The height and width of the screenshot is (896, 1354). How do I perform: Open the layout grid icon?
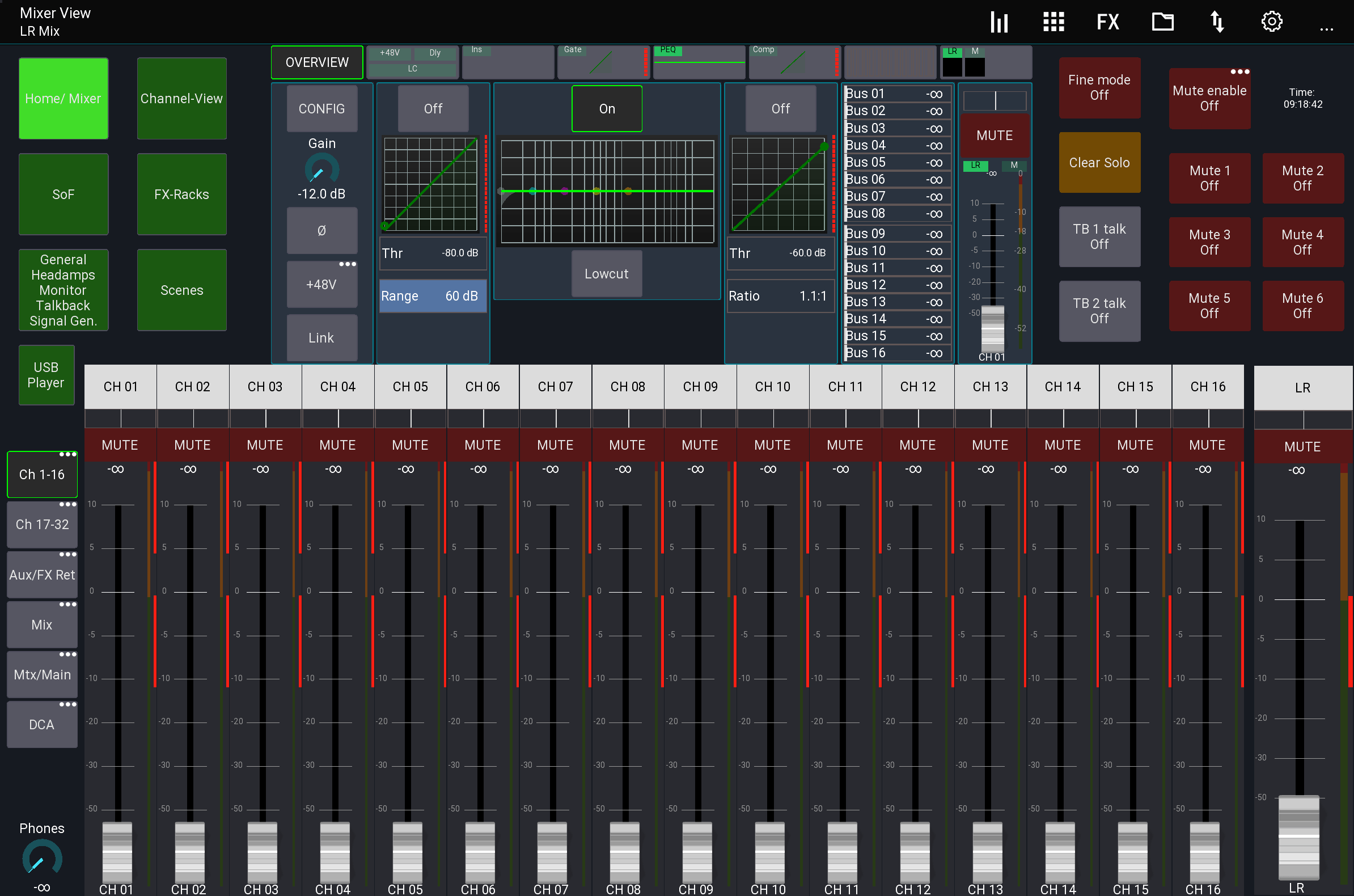pos(1053,22)
